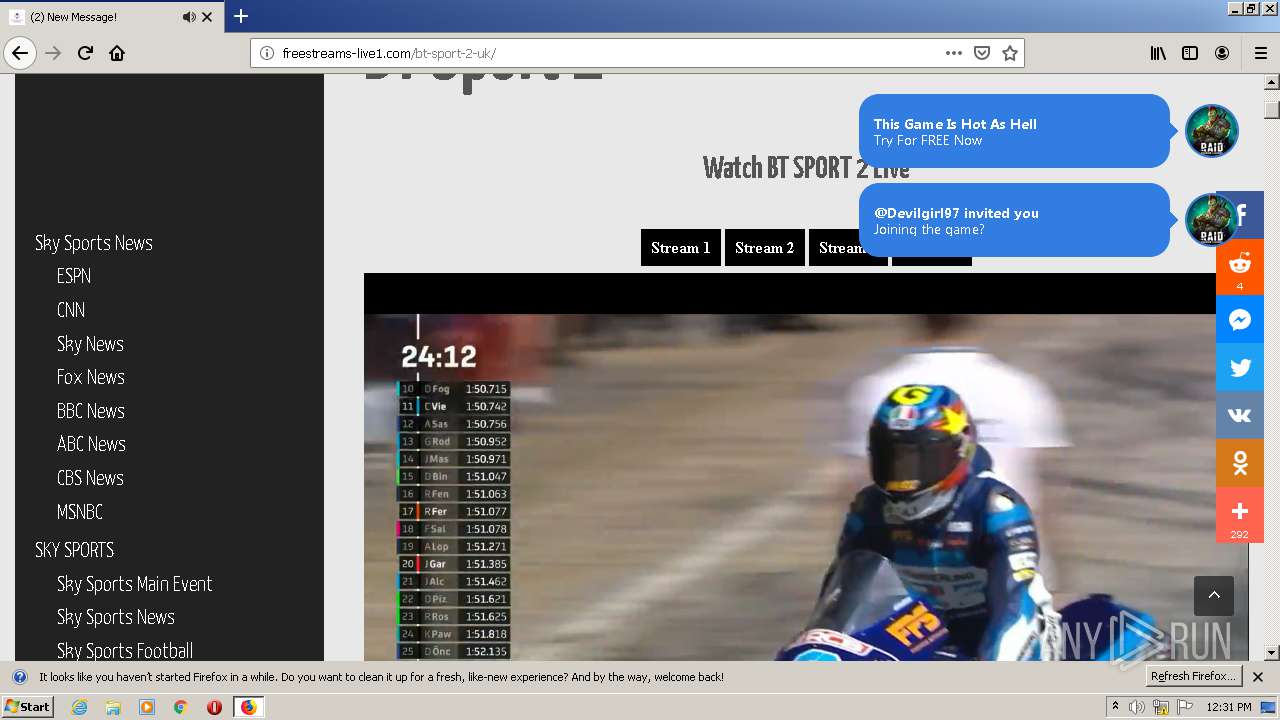Click the Refresh Firefox button
The width and height of the screenshot is (1280, 720).
pos(1194,677)
